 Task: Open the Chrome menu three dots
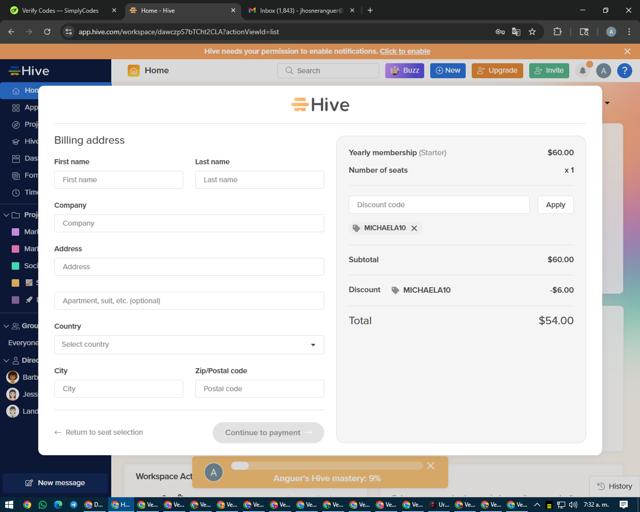point(629,32)
